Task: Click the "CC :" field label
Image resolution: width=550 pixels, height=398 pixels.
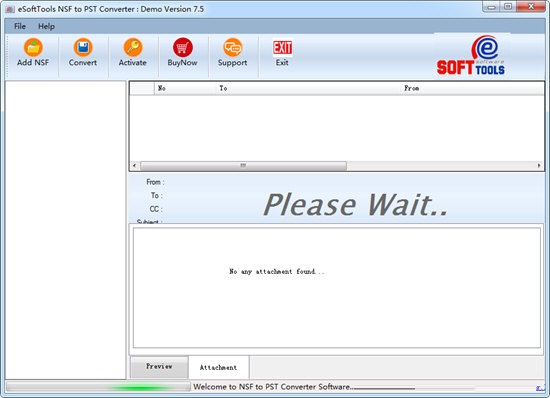Action: click(156, 209)
